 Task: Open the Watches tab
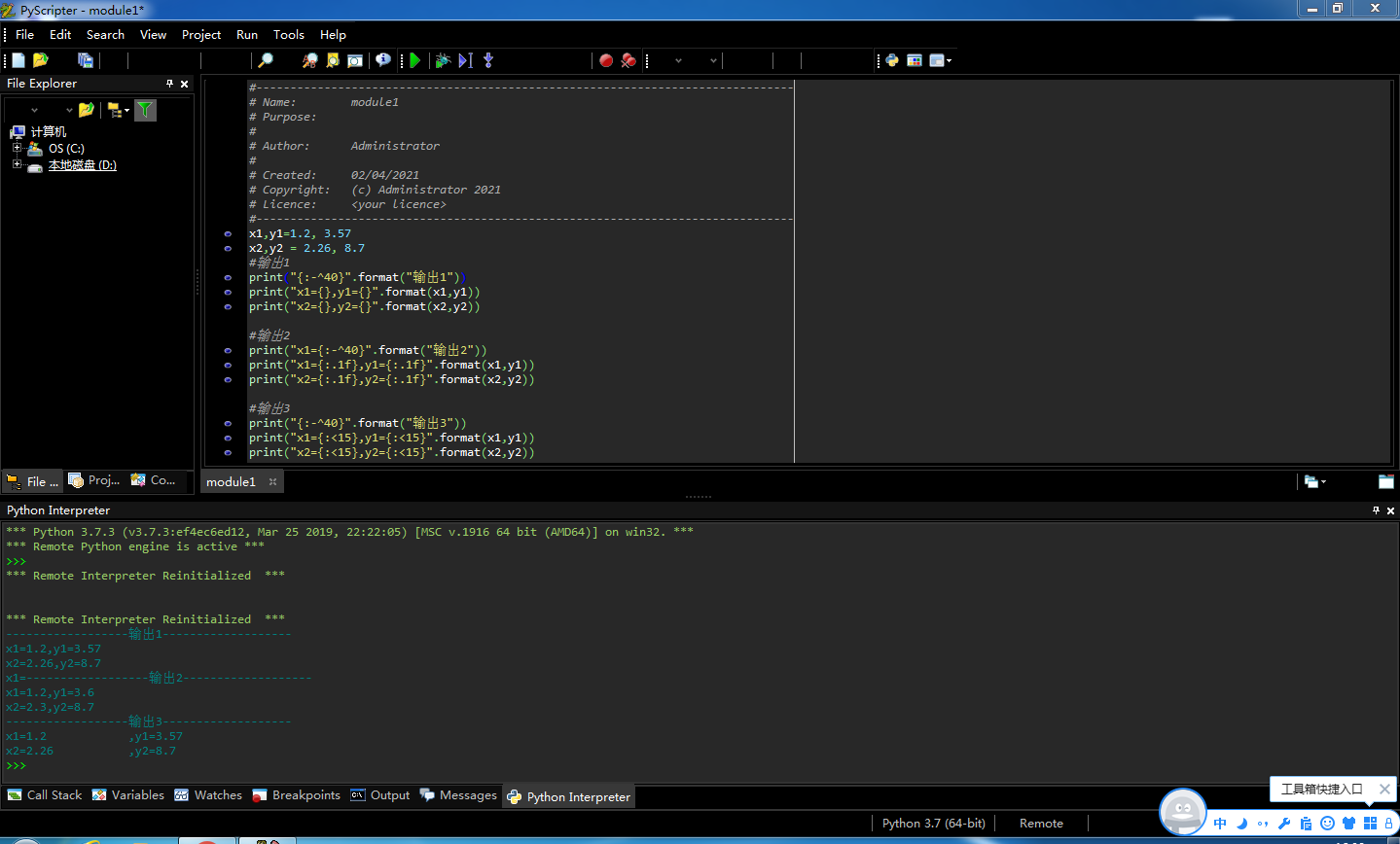point(208,795)
